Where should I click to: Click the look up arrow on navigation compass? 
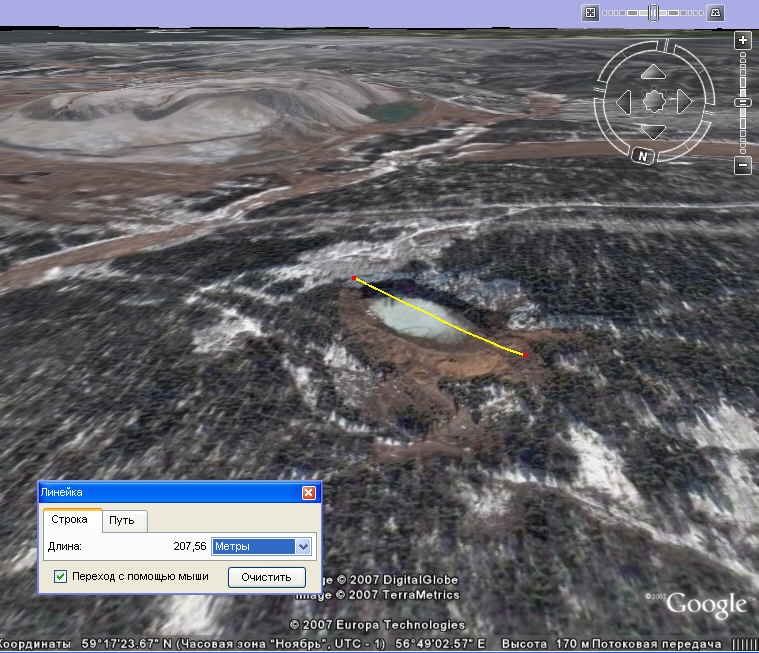click(x=653, y=72)
